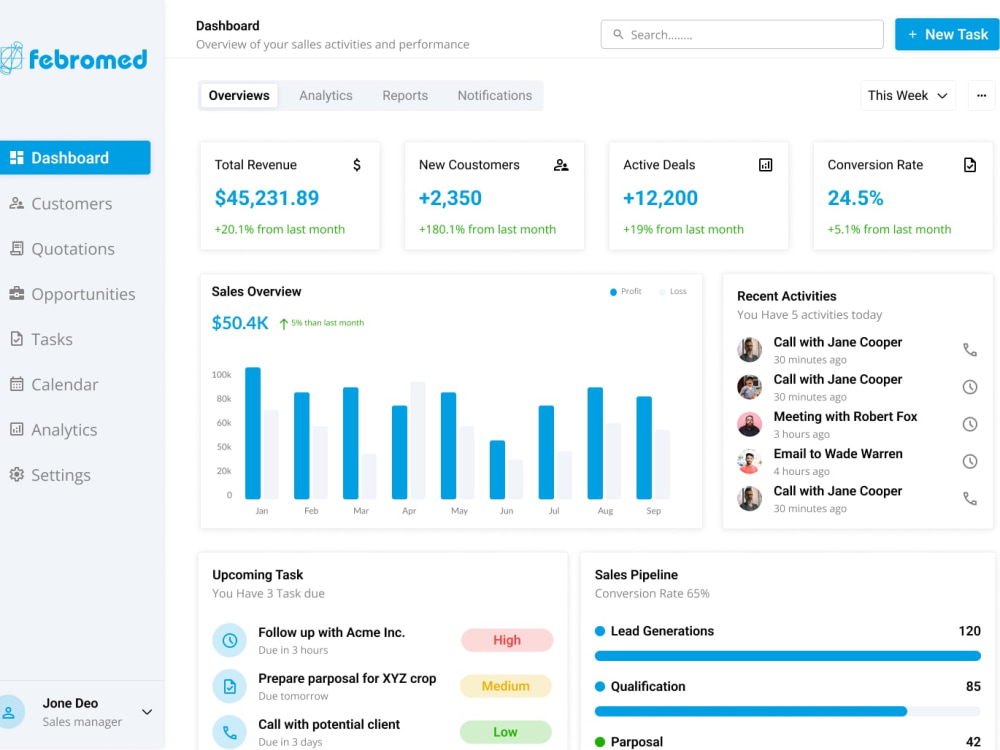Expand the Jone Deo profile chevron
The height and width of the screenshot is (750, 1000).
147,712
